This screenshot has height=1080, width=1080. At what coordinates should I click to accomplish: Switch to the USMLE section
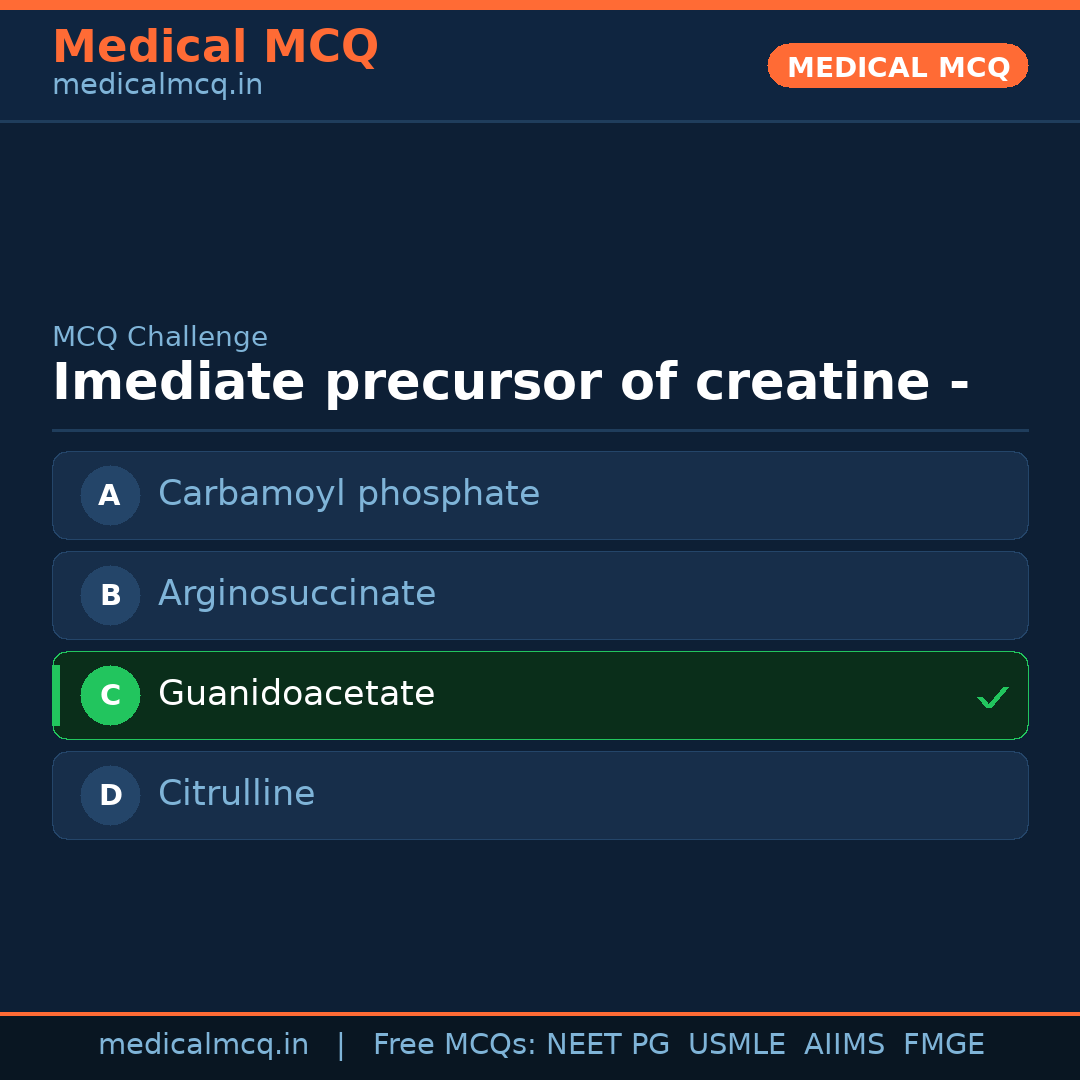737,1043
